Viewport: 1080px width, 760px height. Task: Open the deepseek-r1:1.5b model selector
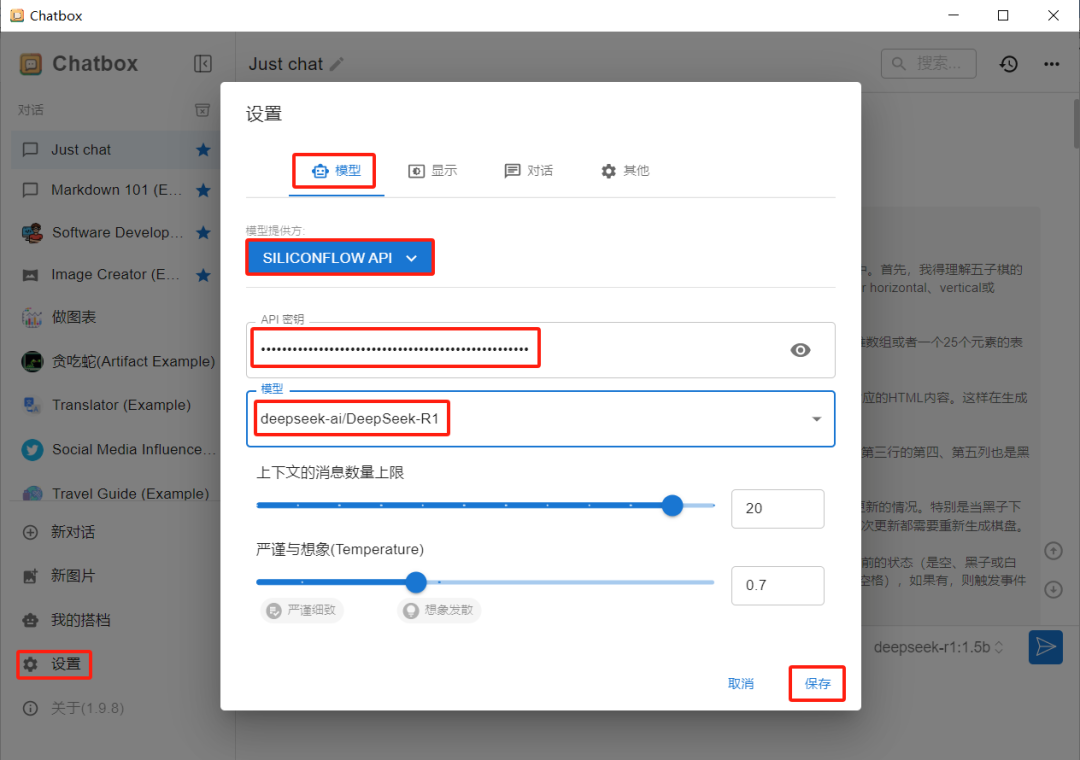pyautogui.click(x=938, y=648)
